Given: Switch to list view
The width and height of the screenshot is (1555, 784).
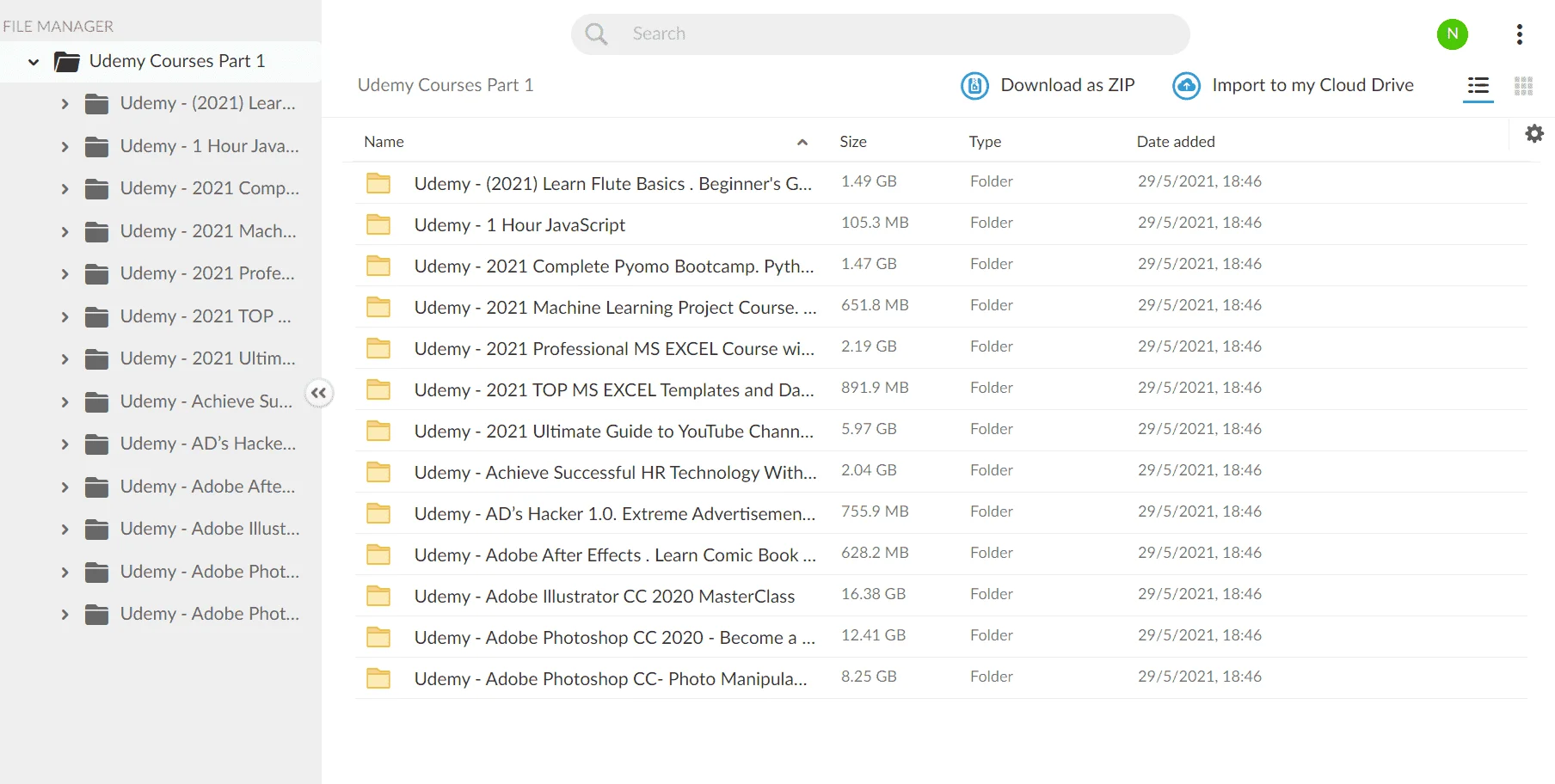Looking at the screenshot, I should 1478,86.
